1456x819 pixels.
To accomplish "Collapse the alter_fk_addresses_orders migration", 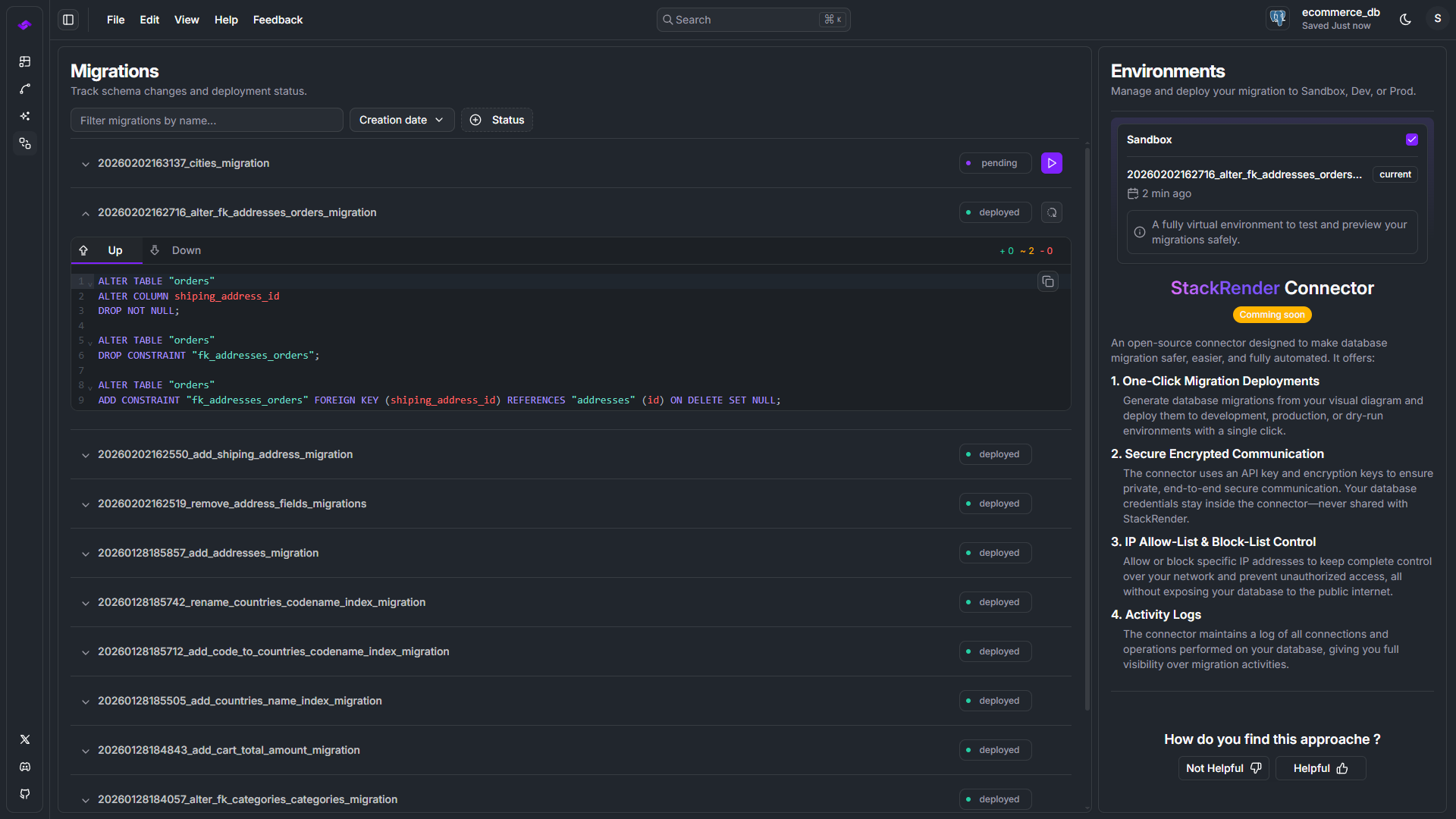I will click(x=86, y=213).
